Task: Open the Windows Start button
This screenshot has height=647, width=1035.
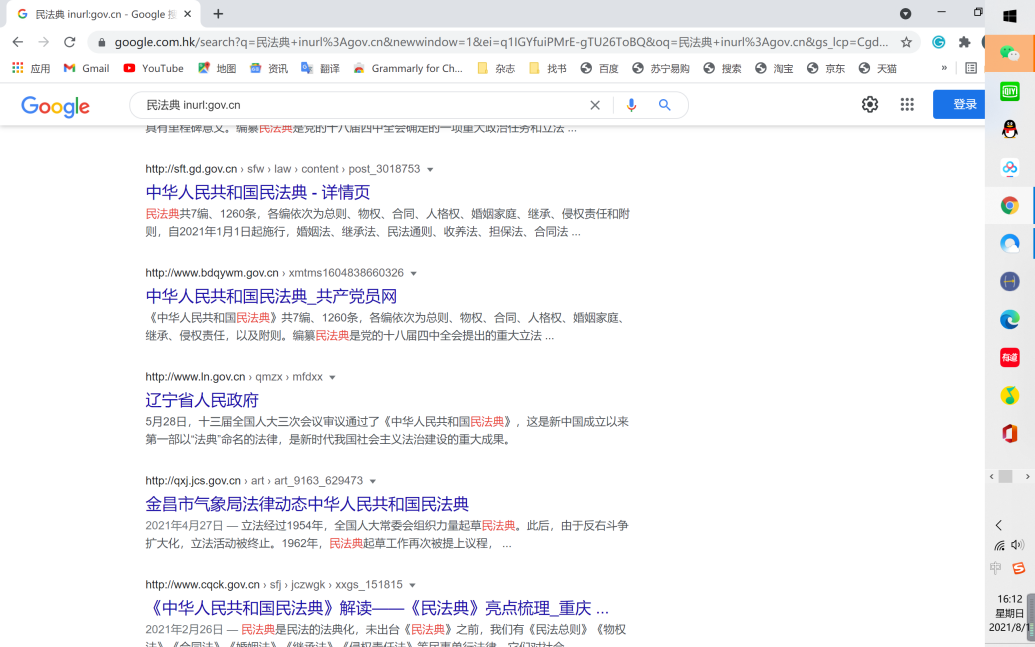Action: pyautogui.click(x=1009, y=16)
